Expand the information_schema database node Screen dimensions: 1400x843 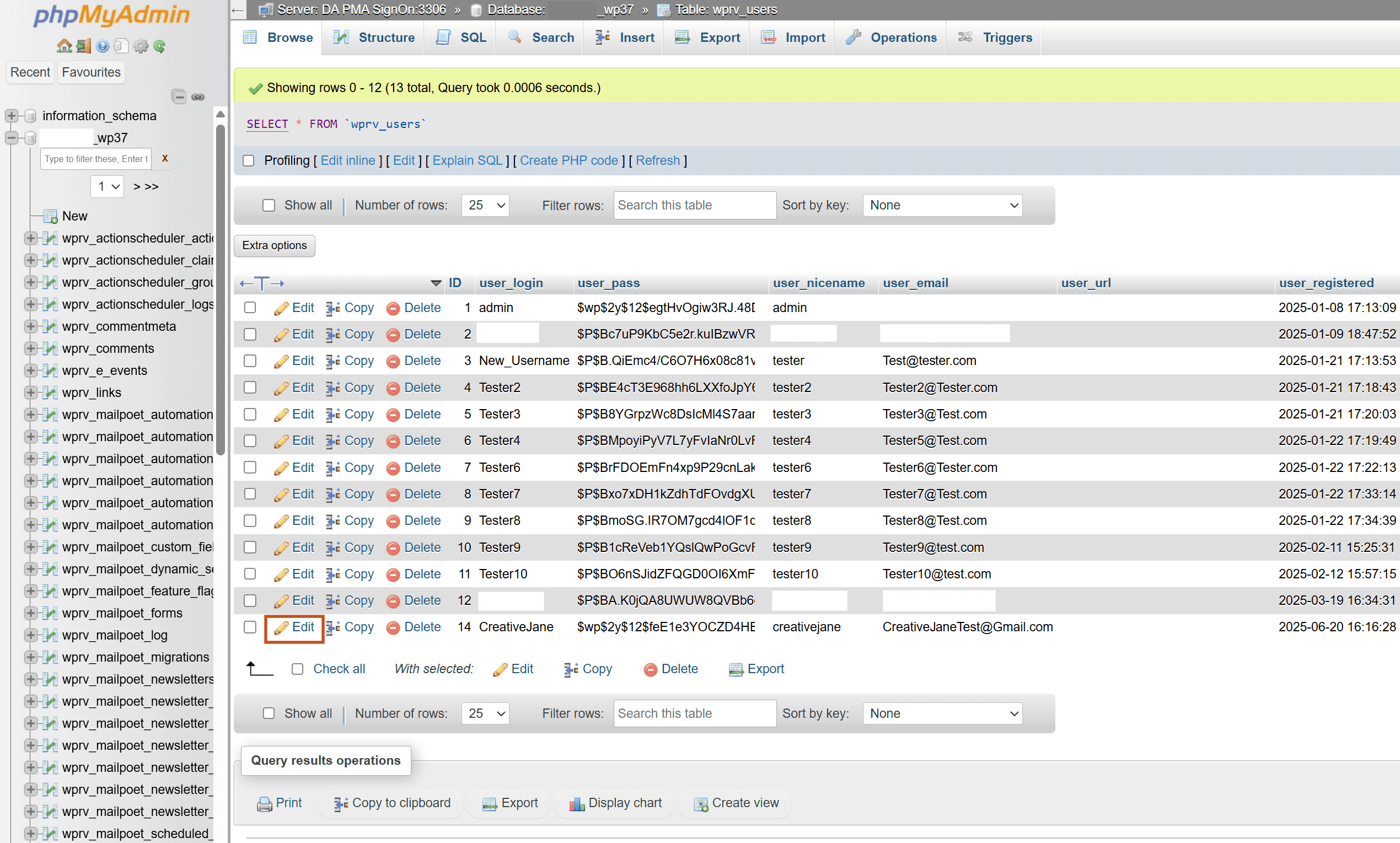tap(11, 116)
